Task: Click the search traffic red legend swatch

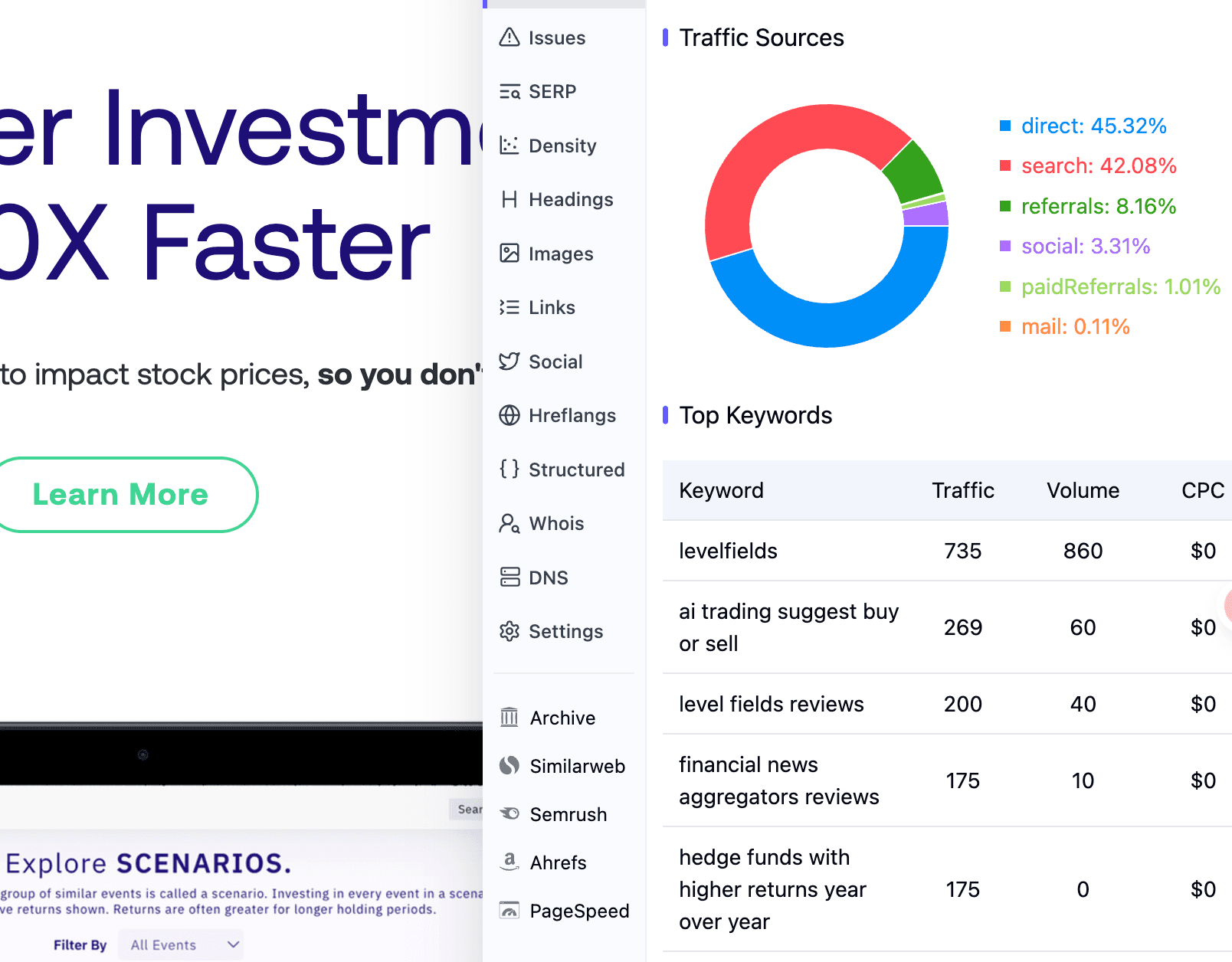Action: pos(1006,165)
